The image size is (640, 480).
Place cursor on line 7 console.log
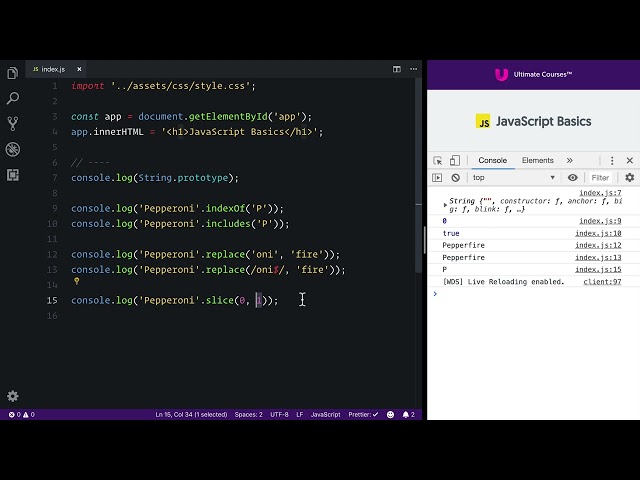[155, 178]
